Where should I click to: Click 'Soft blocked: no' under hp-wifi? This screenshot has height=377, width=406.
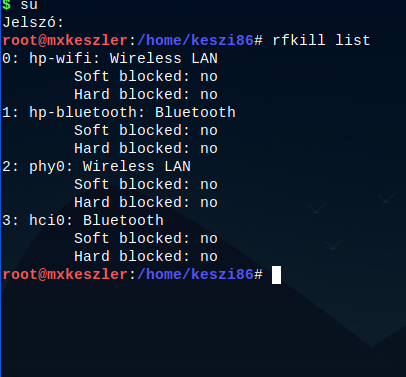[146, 77]
